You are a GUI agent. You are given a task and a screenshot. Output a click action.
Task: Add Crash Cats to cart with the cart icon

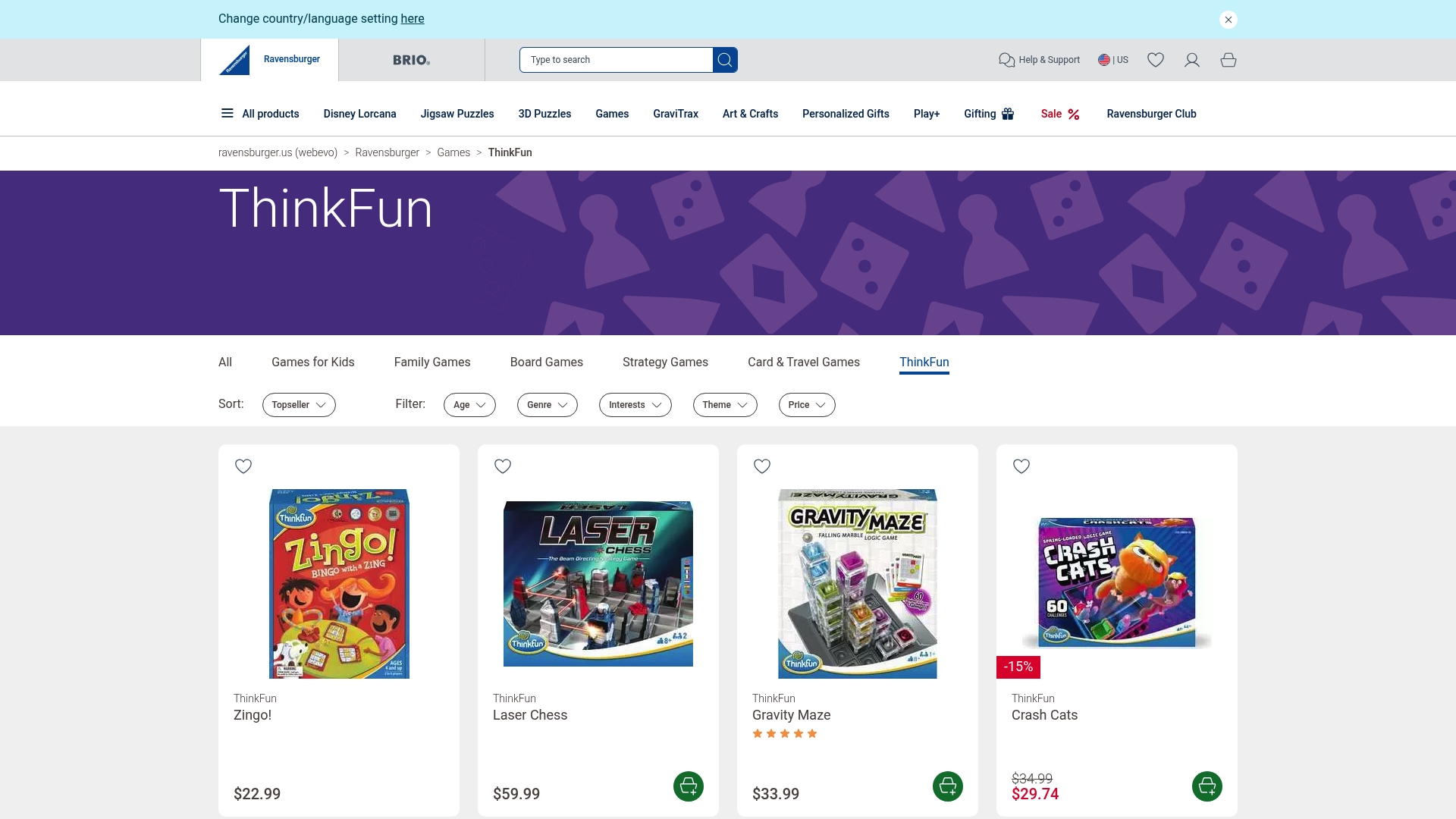[1207, 786]
